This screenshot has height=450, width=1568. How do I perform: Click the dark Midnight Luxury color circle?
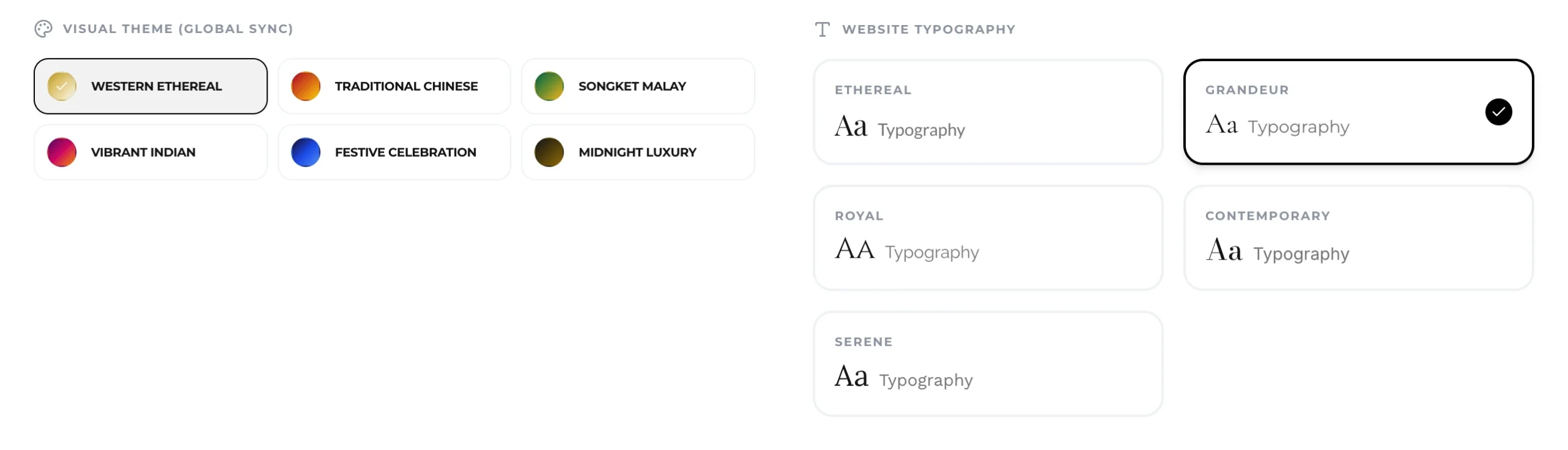click(x=549, y=152)
